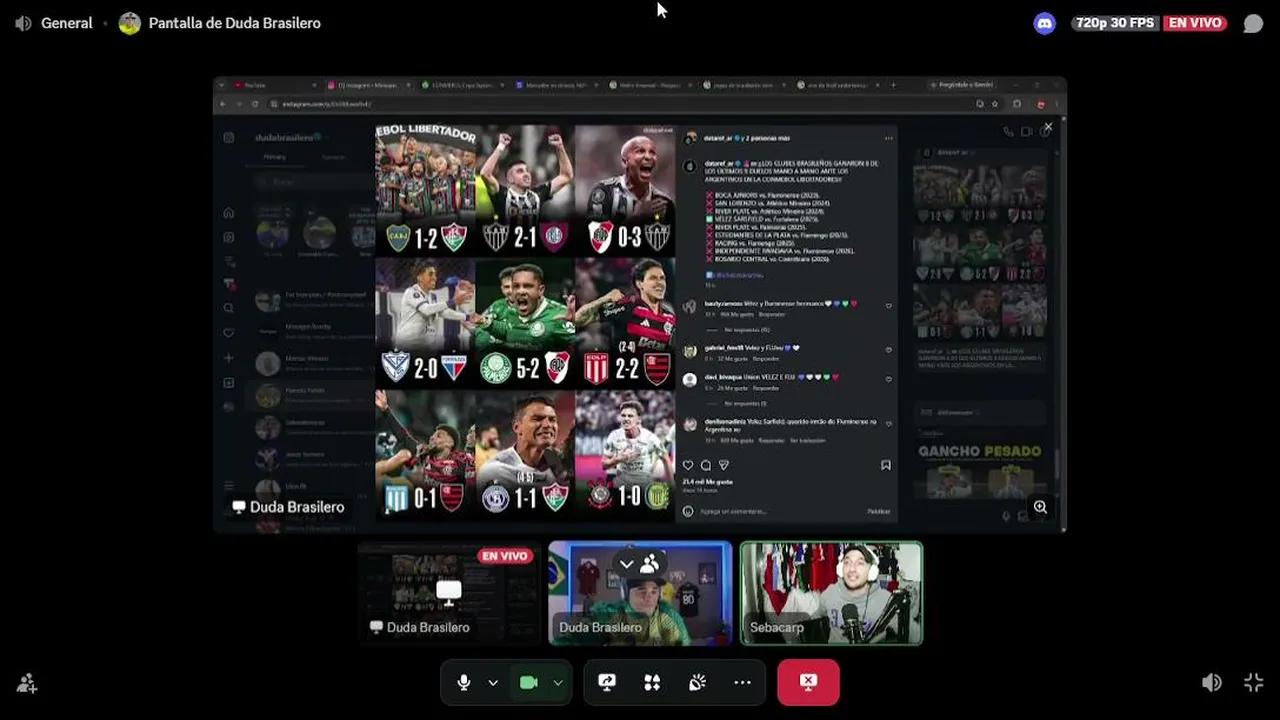
Task: Like the Instagram post with heart icon
Action: pos(687,465)
